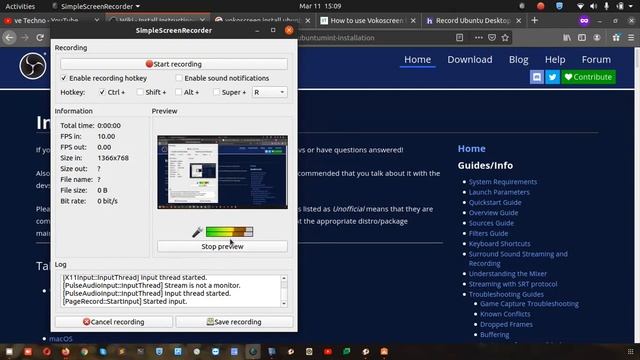Toggle Firefox reader view icon

(x=460, y=38)
